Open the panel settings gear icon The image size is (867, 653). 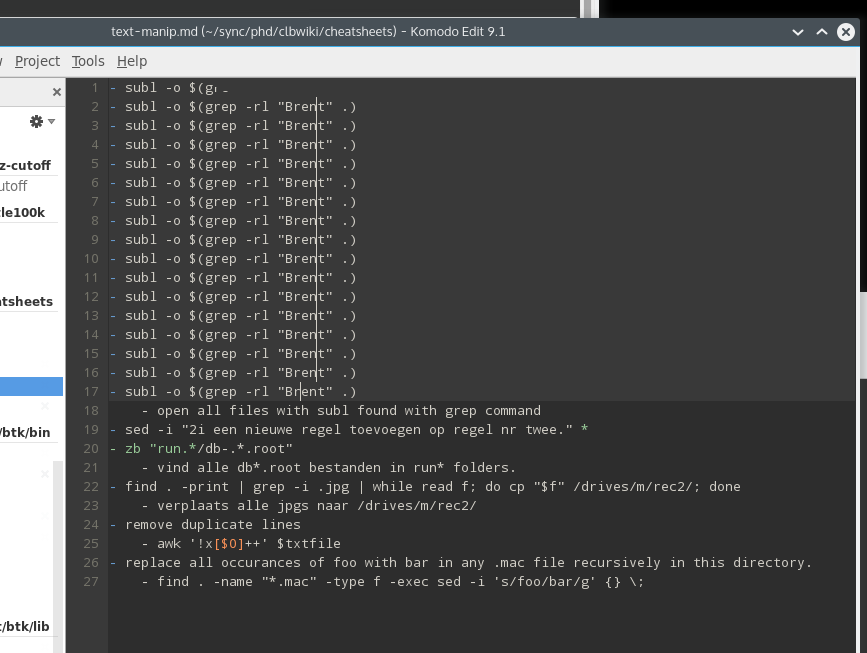pos(35,121)
